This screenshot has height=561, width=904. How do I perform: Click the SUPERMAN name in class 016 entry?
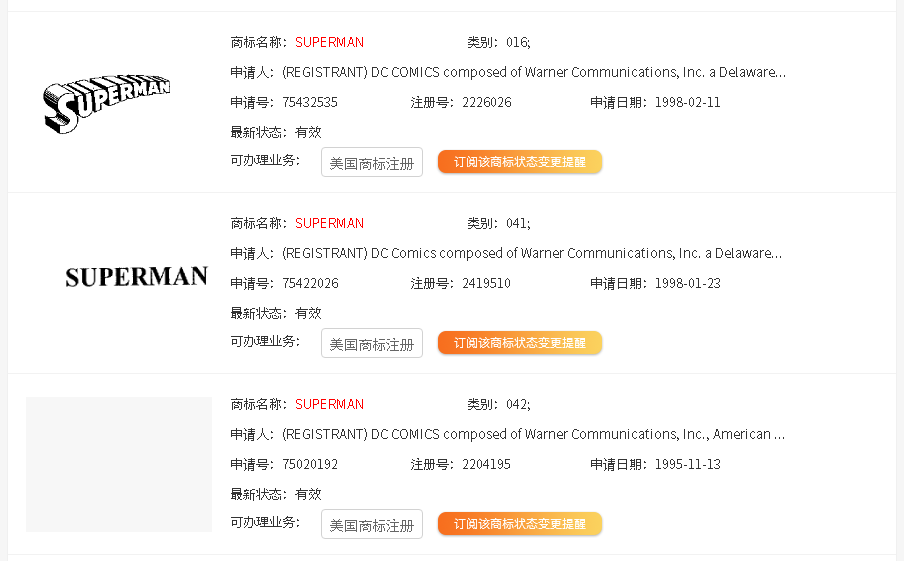click(x=329, y=42)
